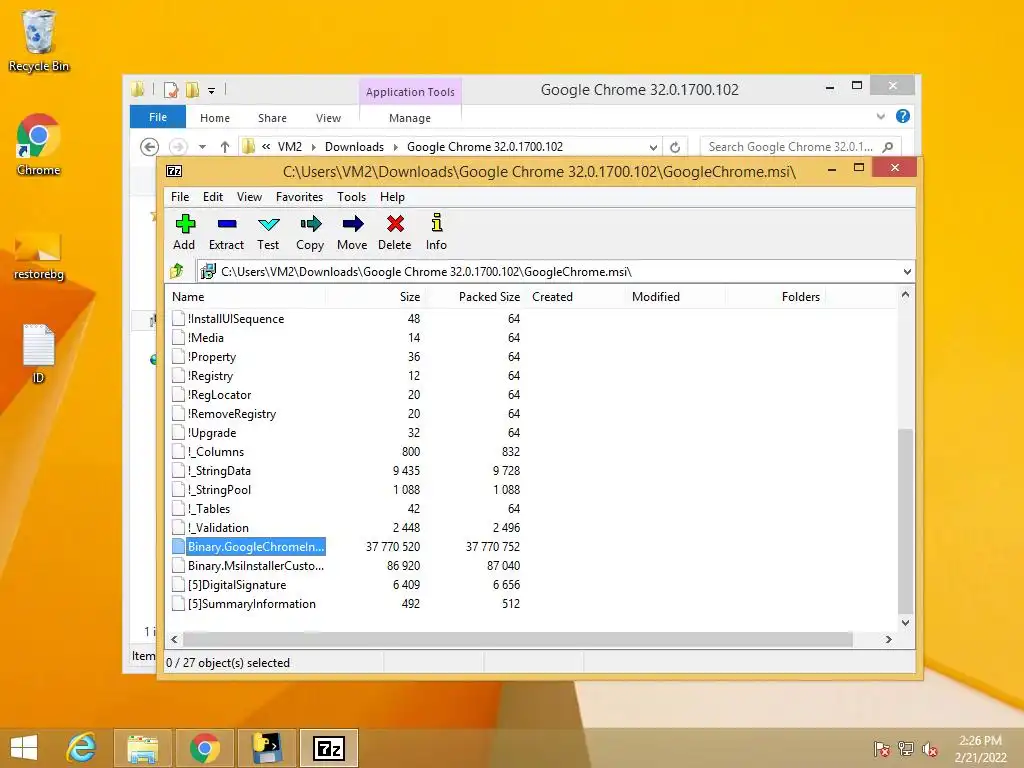Click the horizontal scrollbar in the file list
Viewport: 1024px width, 768px height.
tap(517, 639)
